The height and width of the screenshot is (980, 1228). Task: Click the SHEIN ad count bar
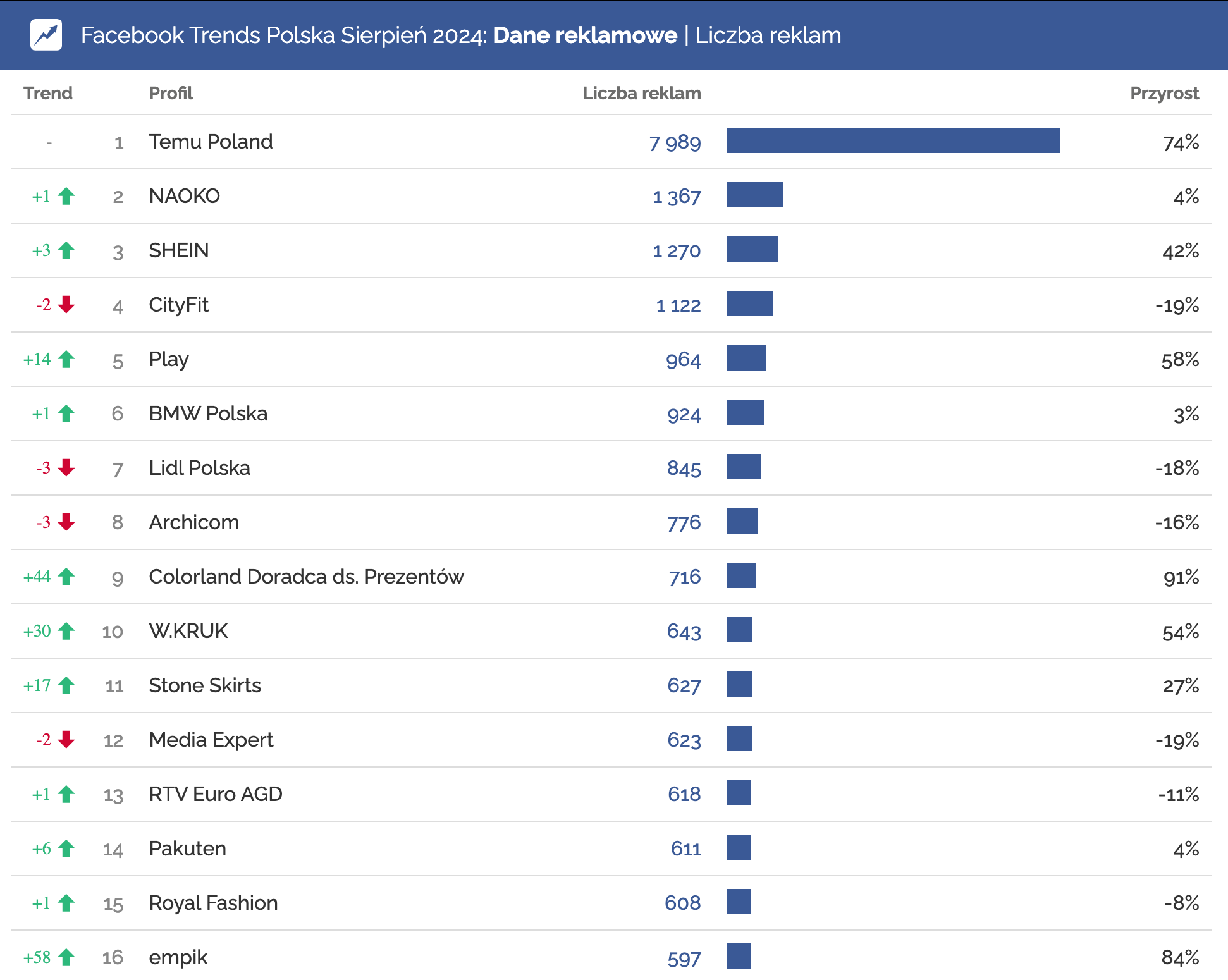pyautogui.click(x=752, y=249)
